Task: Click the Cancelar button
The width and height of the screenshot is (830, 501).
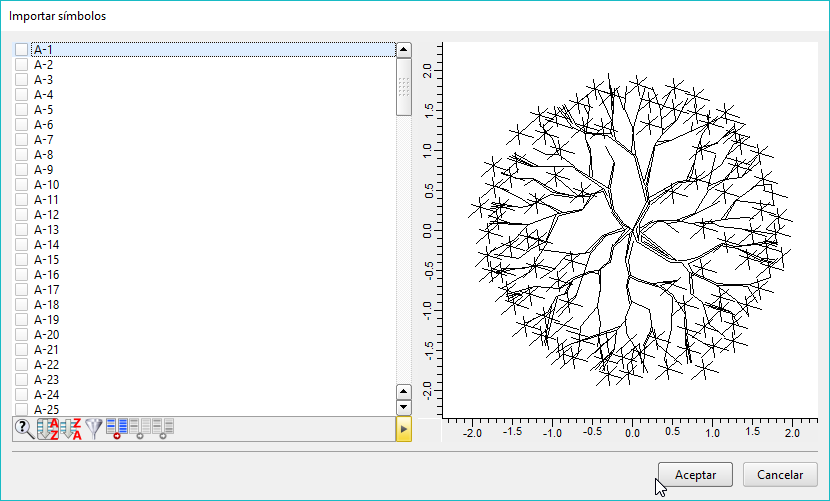Action: [x=780, y=475]
